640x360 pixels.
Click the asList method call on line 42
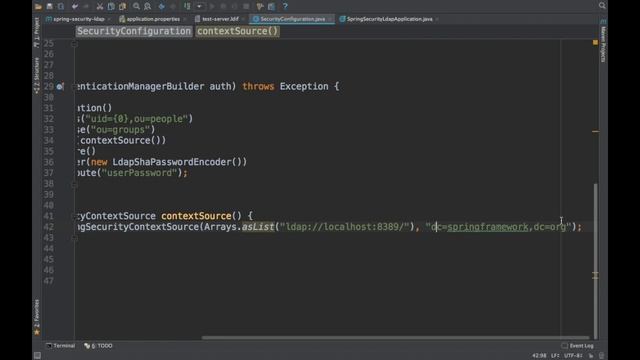coord(258,227)
